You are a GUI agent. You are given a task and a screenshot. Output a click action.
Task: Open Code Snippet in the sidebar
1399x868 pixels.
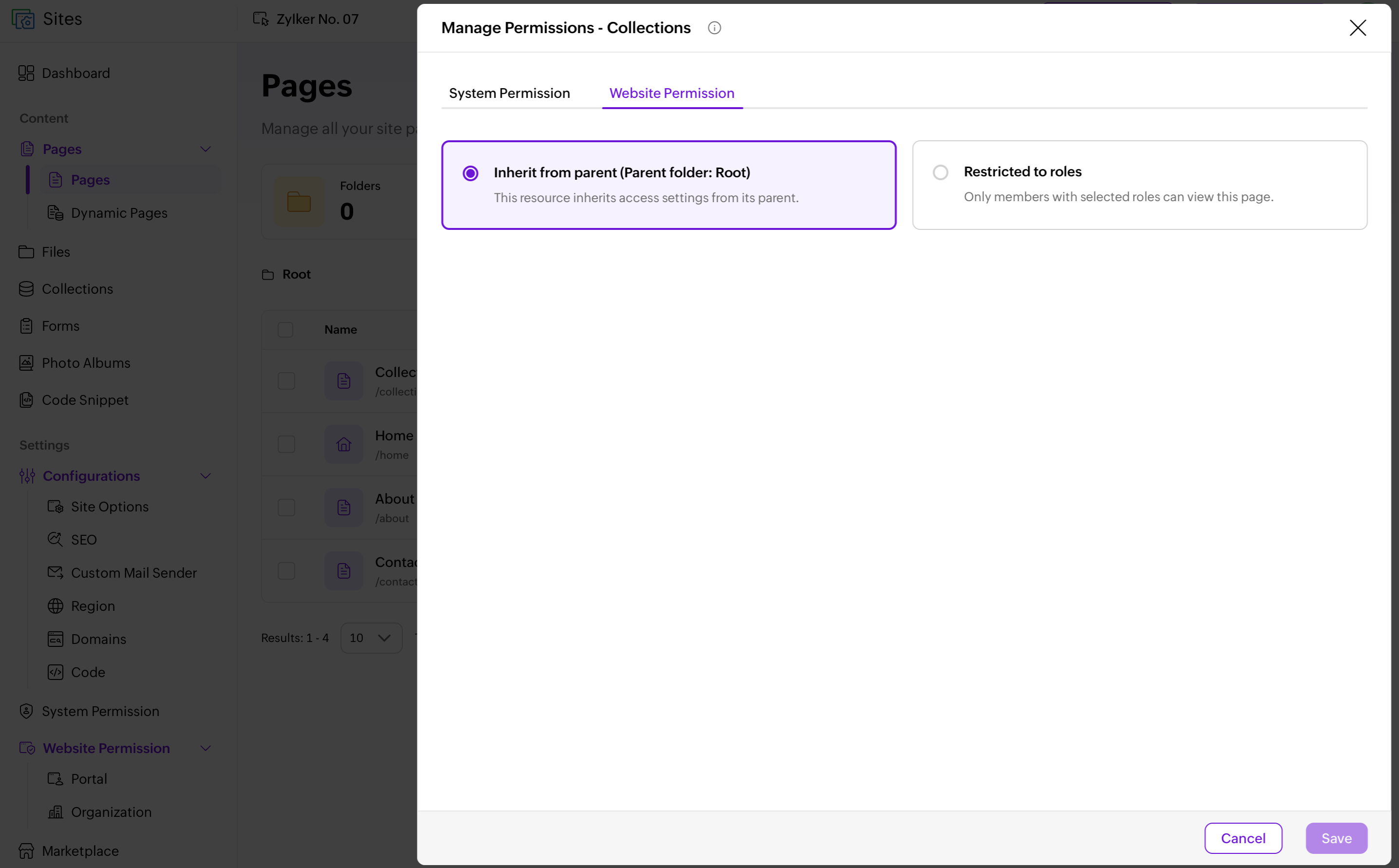[74, 399]
